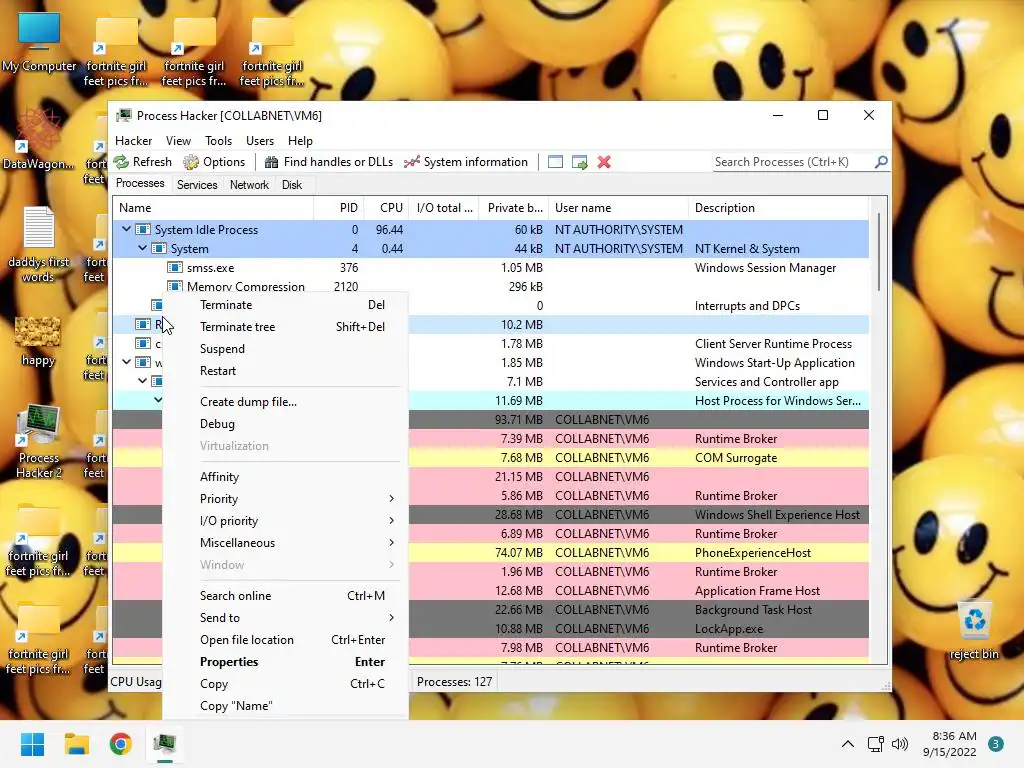Click System Idle Process icon
1024x768 pixels.
click(142, 230)
